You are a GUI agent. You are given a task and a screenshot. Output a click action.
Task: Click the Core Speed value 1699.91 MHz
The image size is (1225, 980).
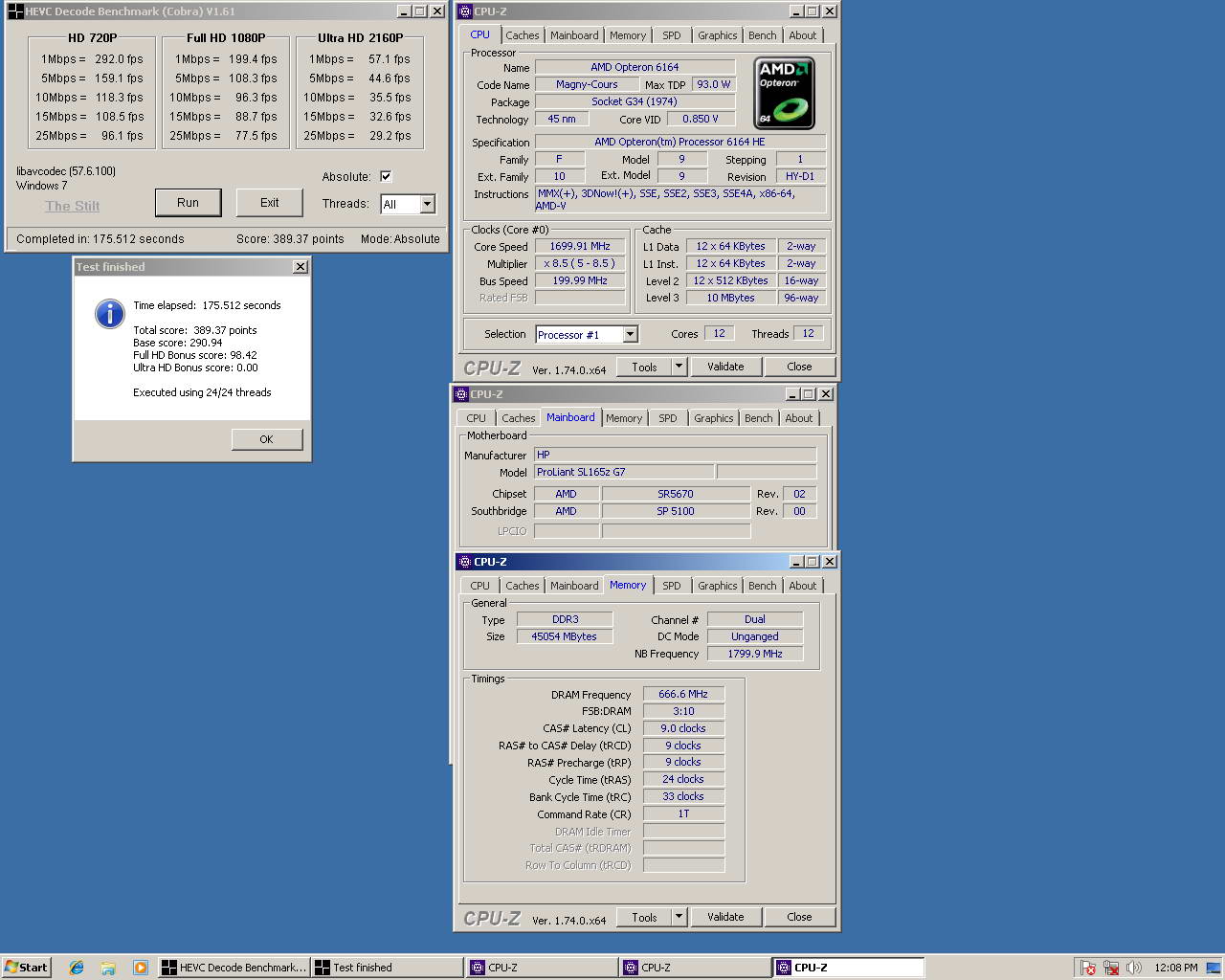[580, 246]
